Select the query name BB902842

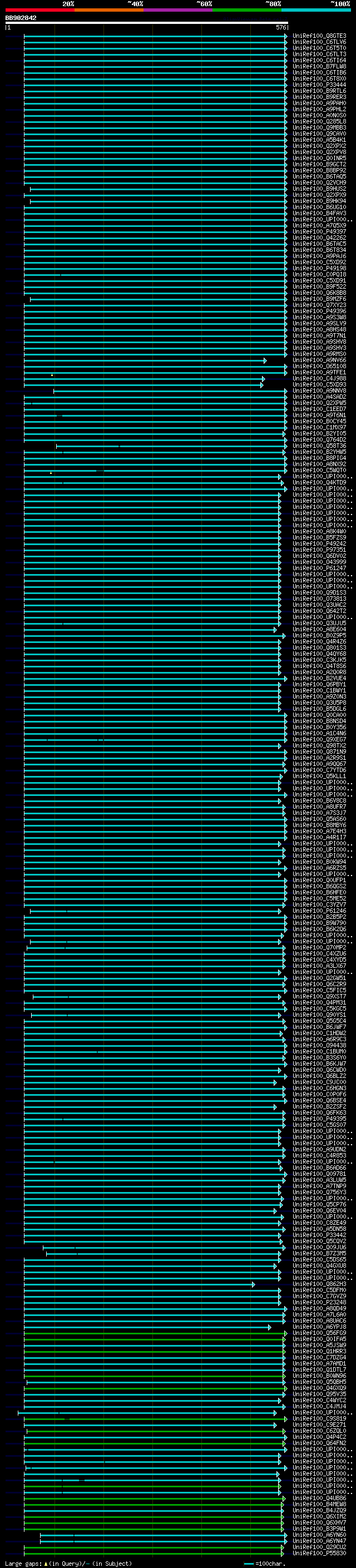click(x=21, y=18)
